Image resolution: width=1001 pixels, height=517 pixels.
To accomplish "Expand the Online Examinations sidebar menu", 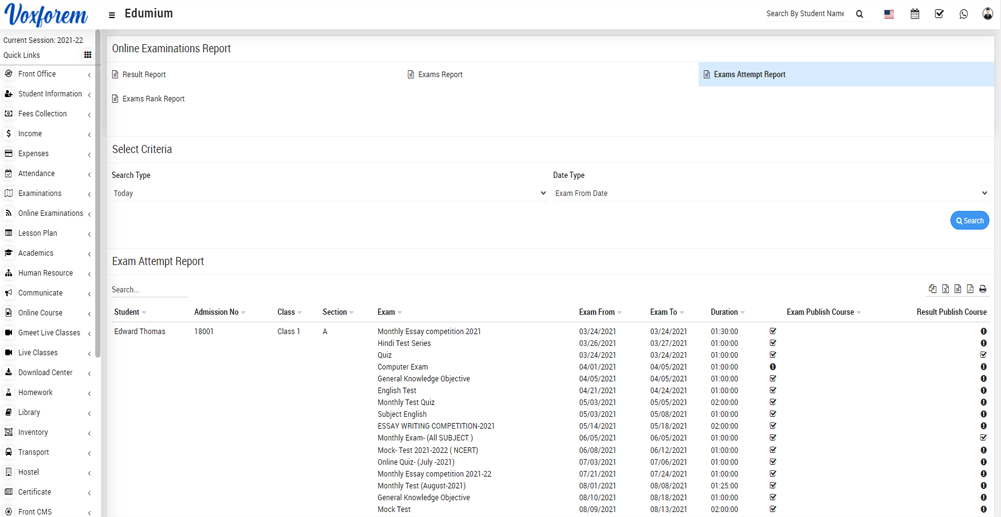I will [x=50, y=213].
